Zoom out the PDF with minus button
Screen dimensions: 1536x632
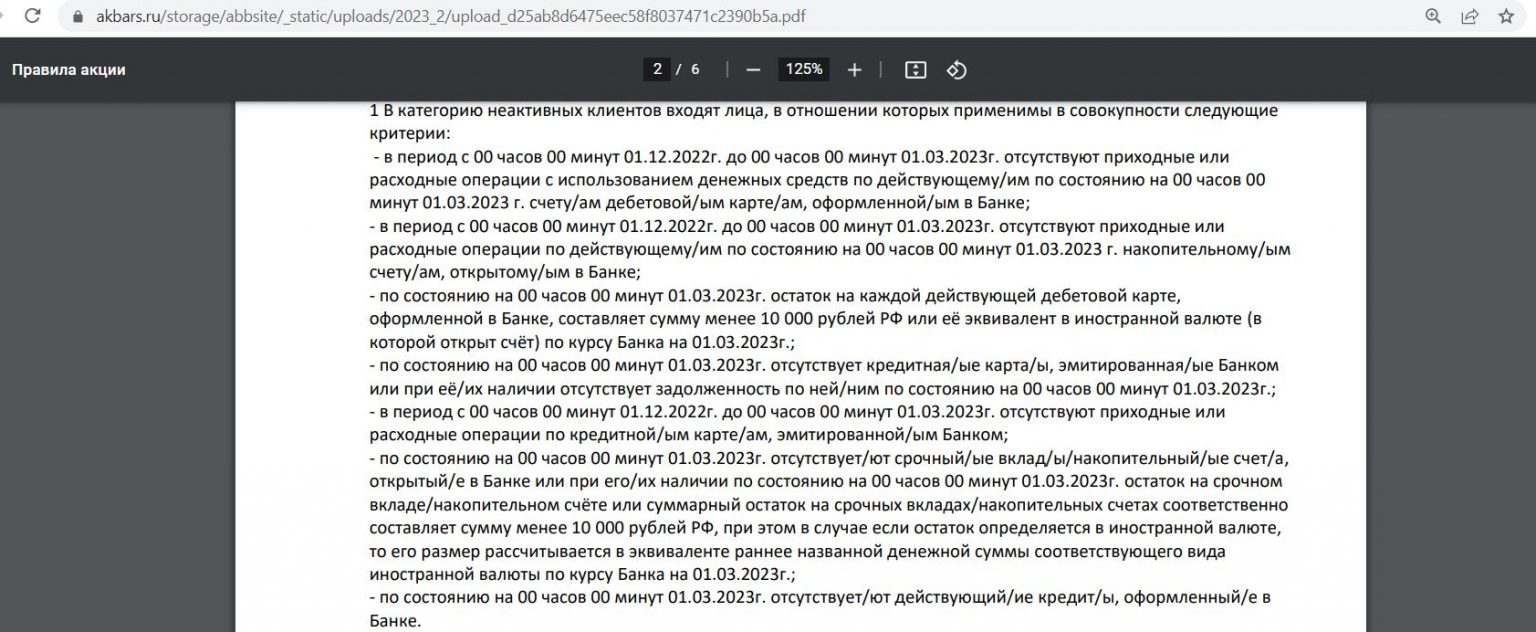(x=754, y=69)
